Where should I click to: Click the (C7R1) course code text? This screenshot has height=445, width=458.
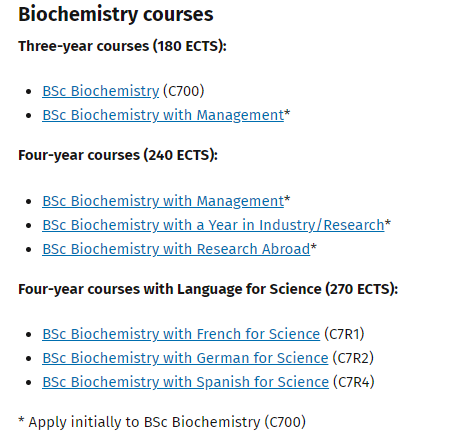pos(344,334)
